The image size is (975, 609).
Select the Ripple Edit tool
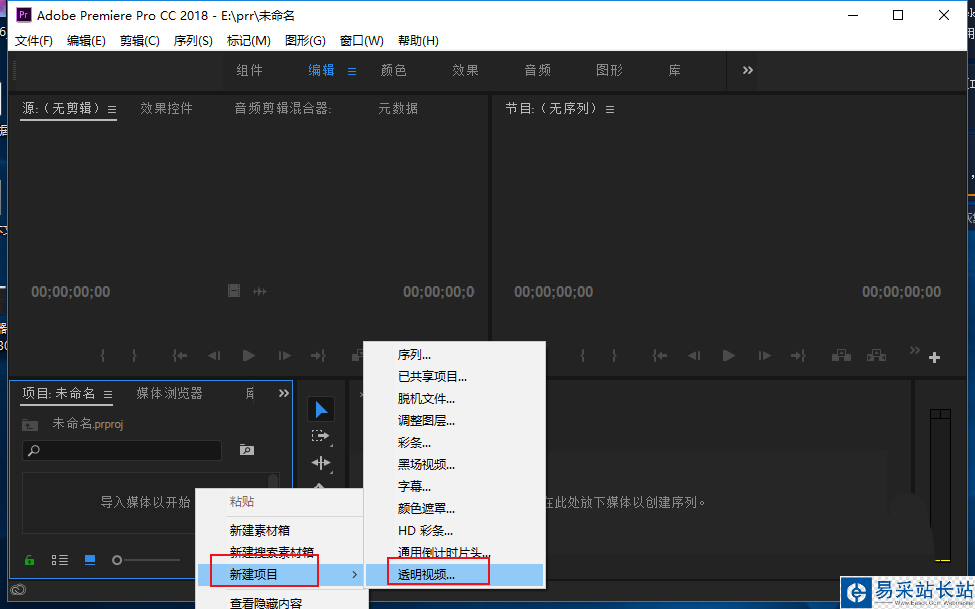[x=321, y=463]
